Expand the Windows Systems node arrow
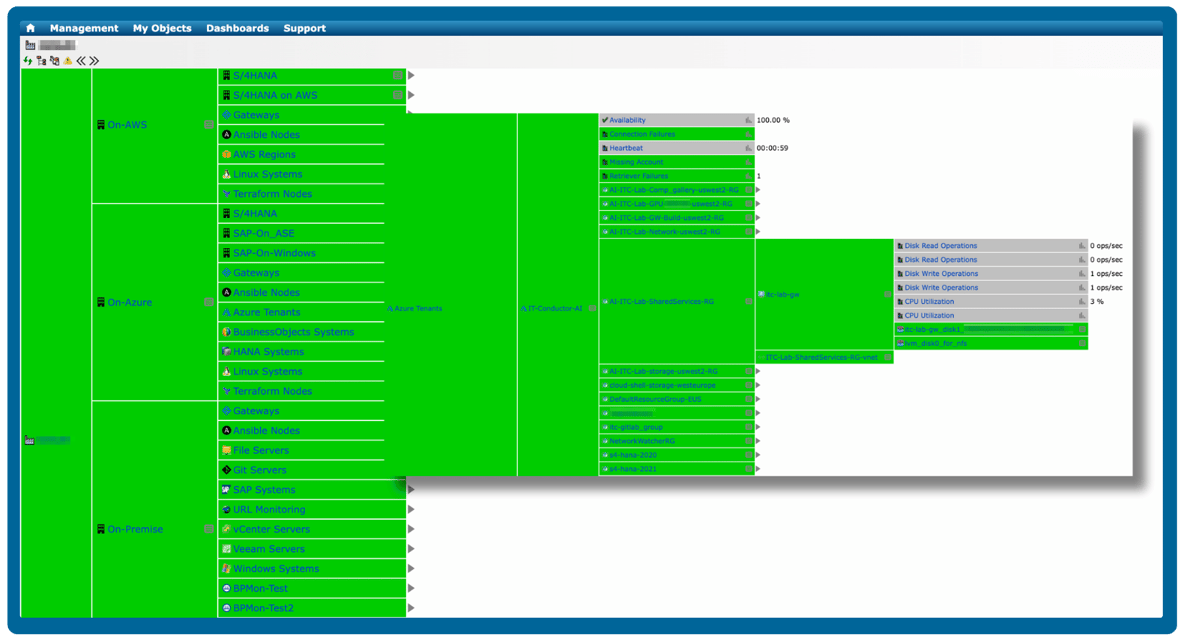The height and width of the screenshot is (642, 1185). coord(411,569)
